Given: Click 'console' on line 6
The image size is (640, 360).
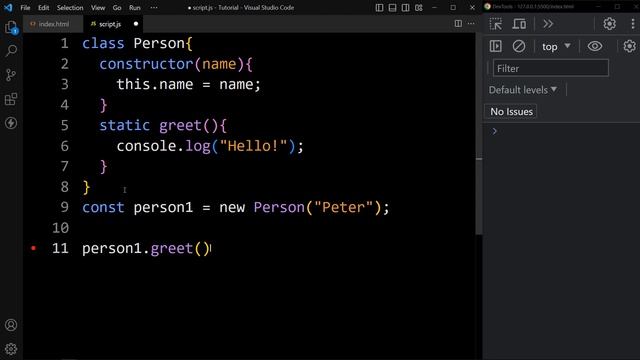Looking at the screenshot, I should tap(146, 146).
